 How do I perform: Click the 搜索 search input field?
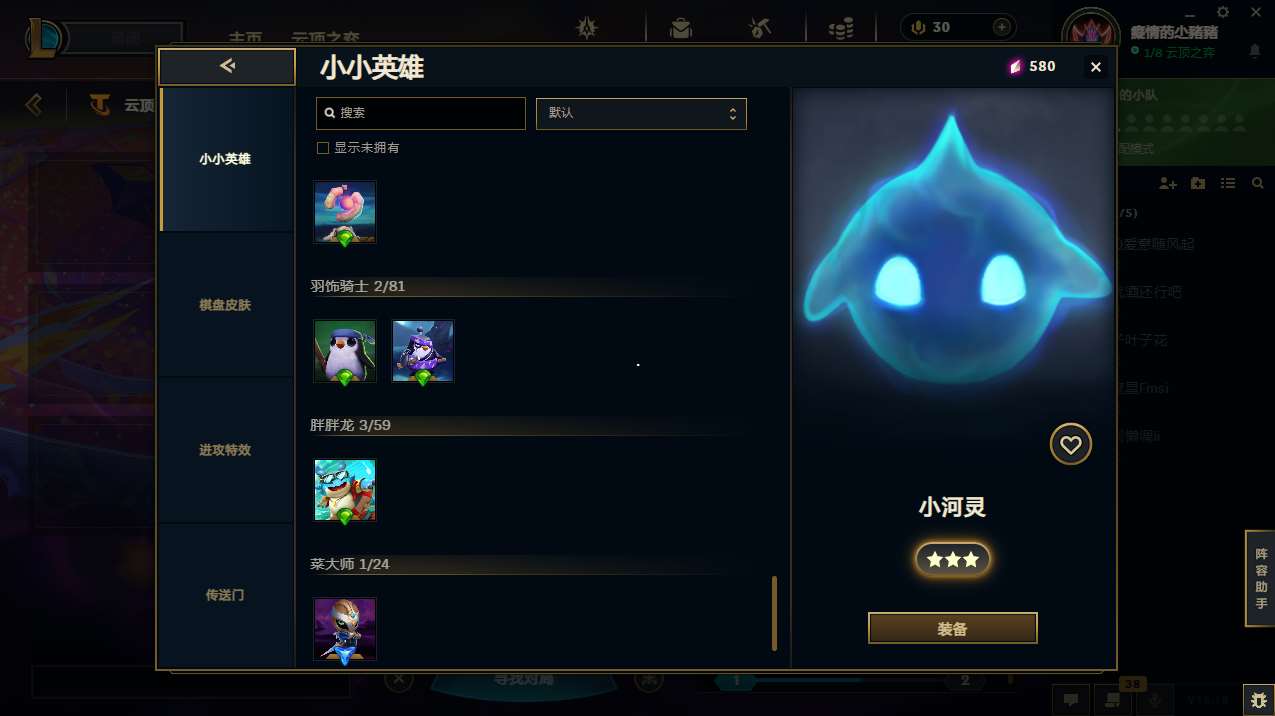[421, 113]
